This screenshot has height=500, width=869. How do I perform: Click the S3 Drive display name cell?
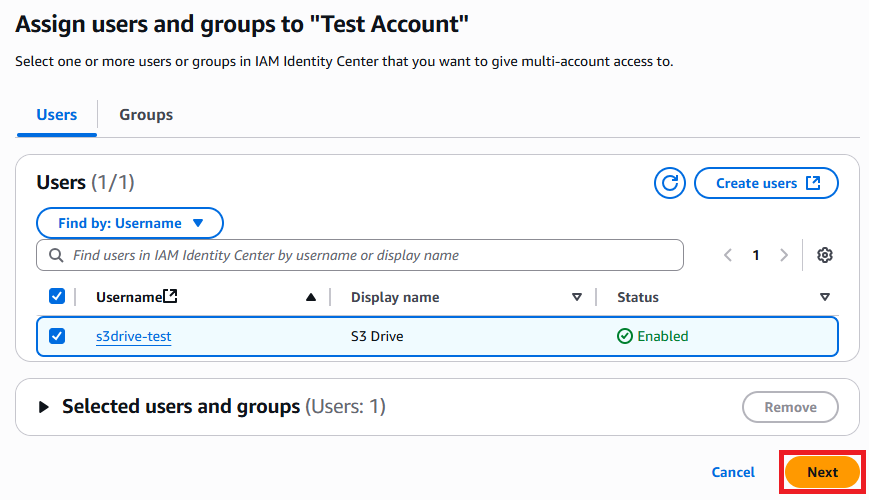(x=377, y=336)
